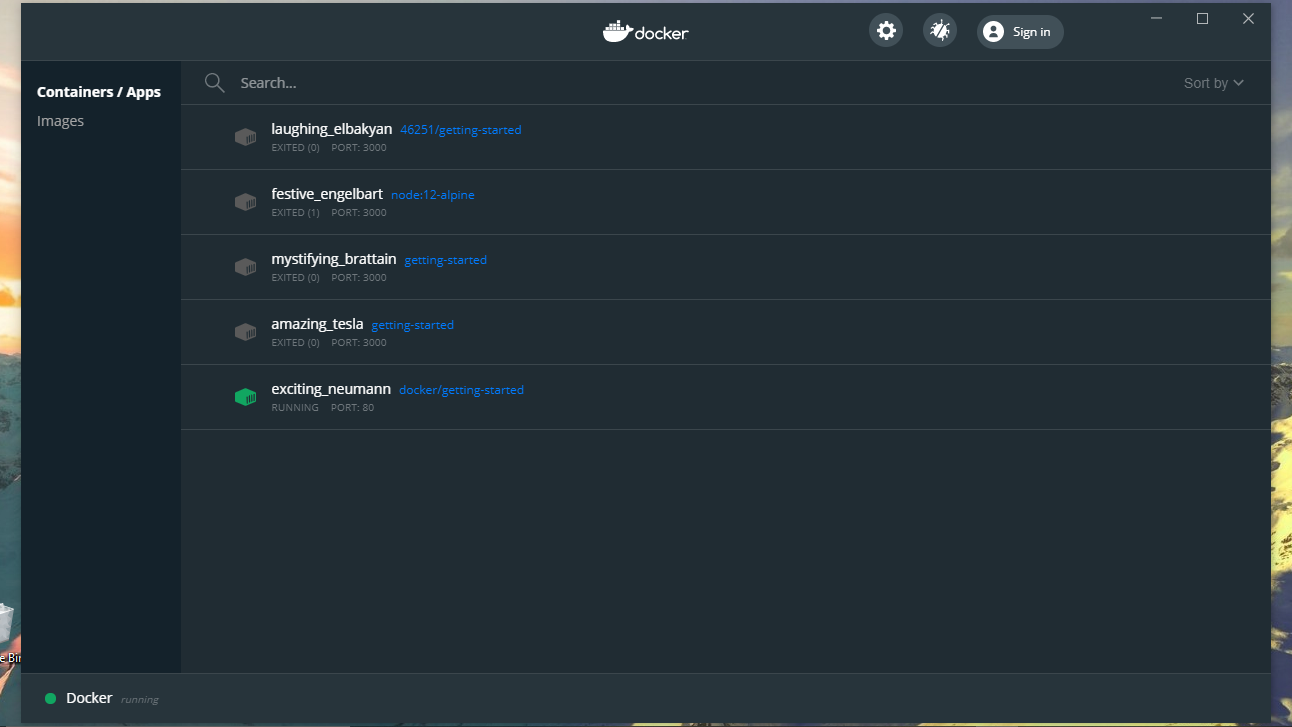The width and height of the screenshot is (1292, 727).
Task: Open the Sort by dropdown
Action: coord(1214,83)
